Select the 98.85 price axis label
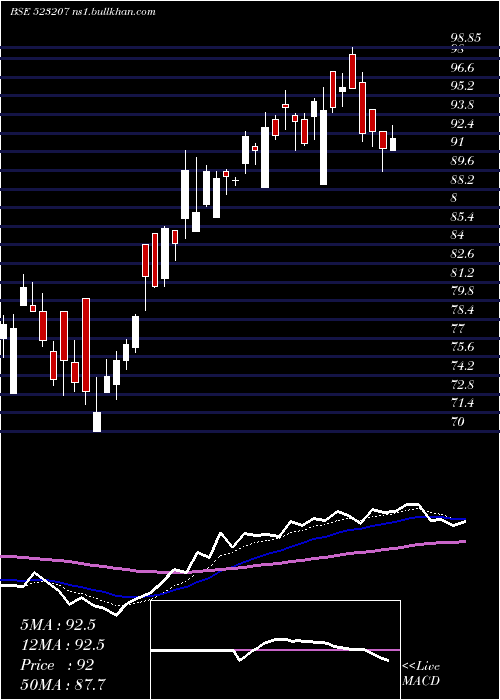The image size is (500, 700). 466,38
